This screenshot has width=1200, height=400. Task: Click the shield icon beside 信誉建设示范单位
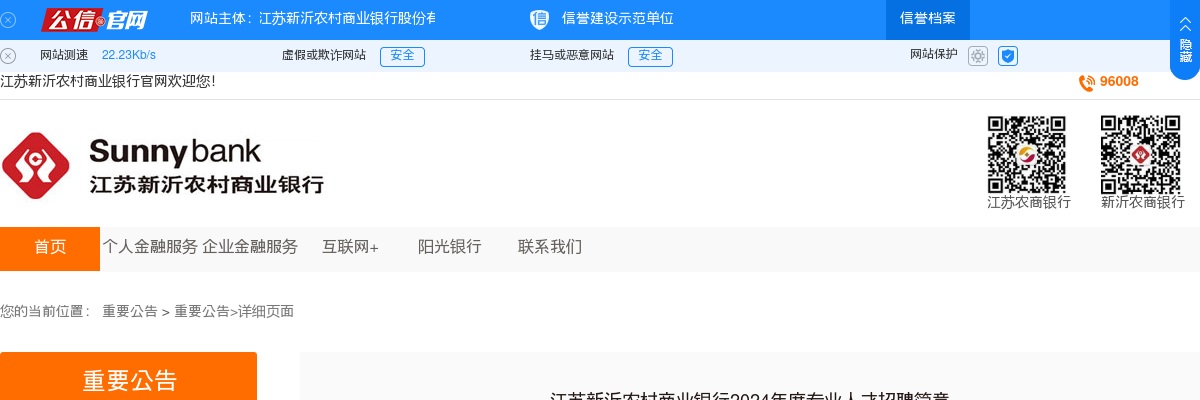[x=539, y=19]
